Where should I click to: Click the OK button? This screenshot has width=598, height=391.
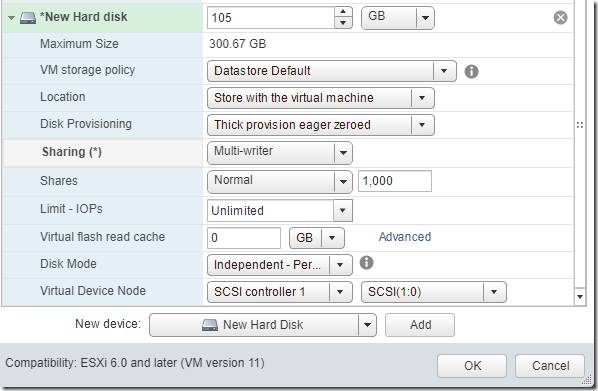(472, 366)
